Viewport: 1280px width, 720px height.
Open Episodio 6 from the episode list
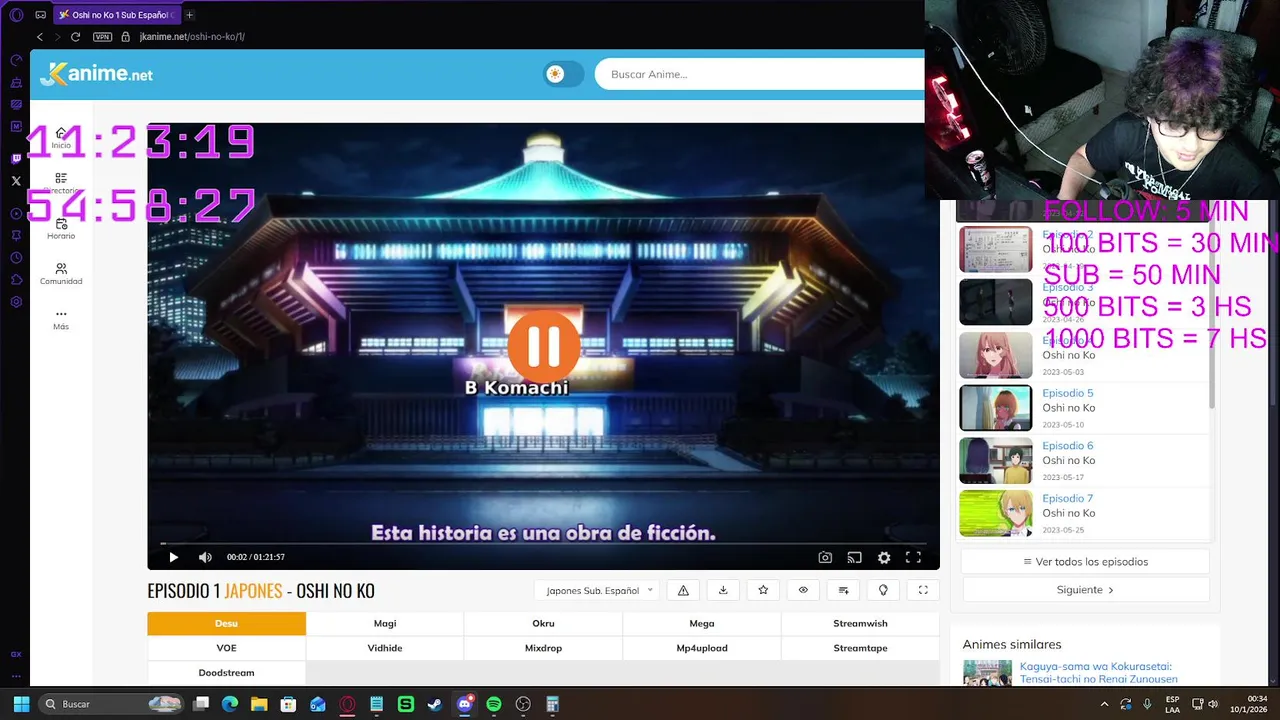pos(1067,446)
